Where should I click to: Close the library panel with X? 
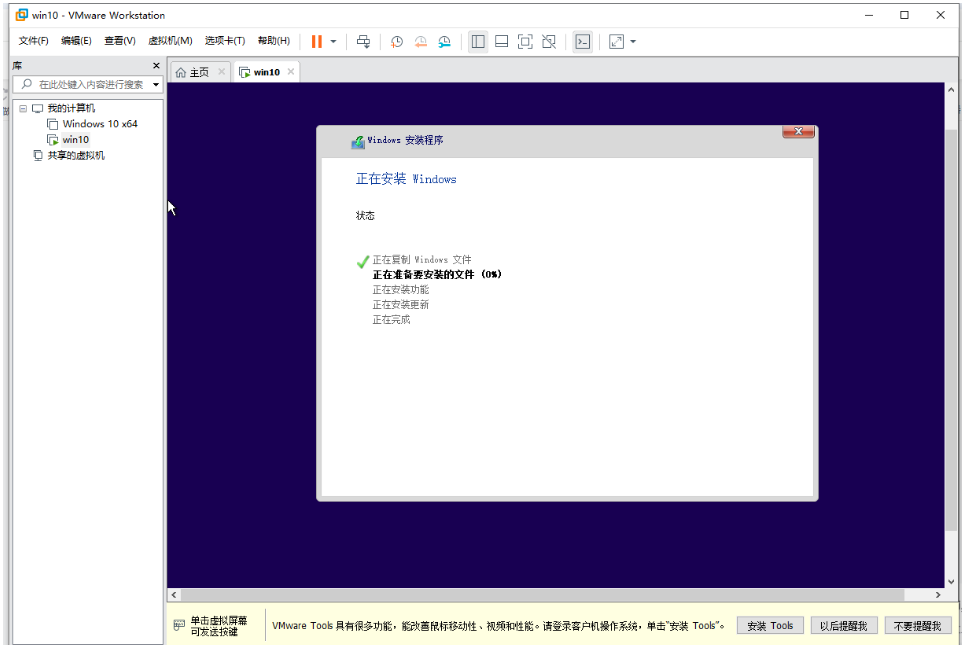point(156,66)
